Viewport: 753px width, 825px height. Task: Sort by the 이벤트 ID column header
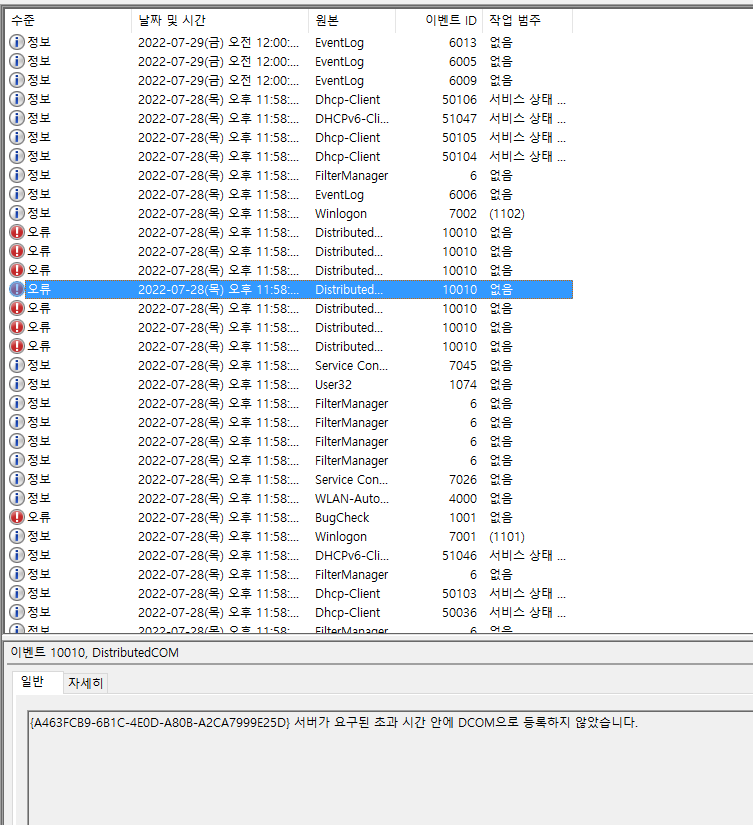tap(438, 20)
